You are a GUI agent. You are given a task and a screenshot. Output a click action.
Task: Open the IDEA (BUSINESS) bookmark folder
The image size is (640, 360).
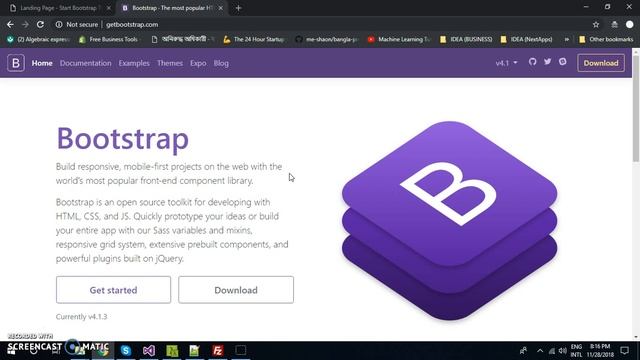pos(466,39)
